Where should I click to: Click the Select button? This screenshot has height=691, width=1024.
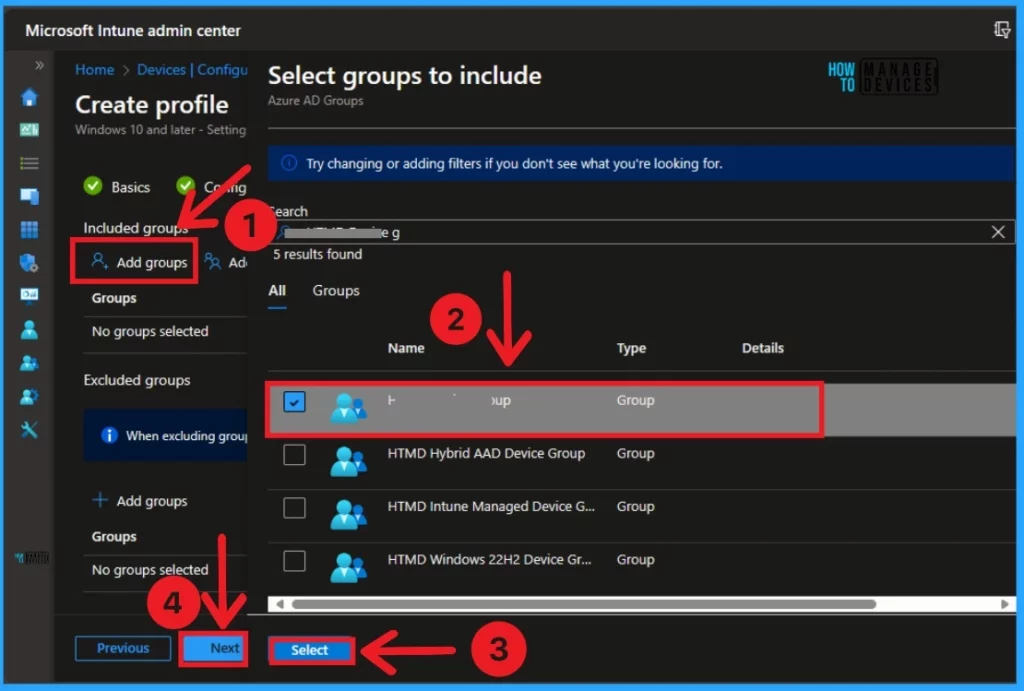tap(310, 651)
